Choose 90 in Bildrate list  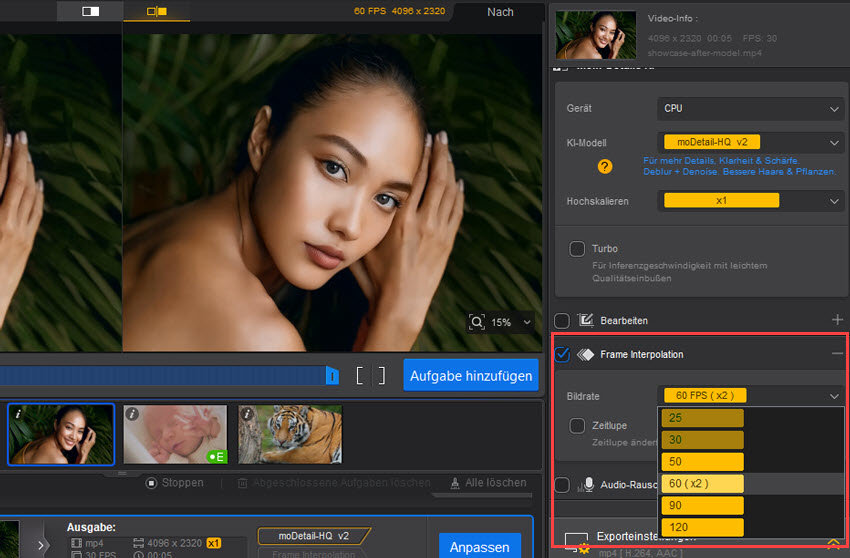click(702, 505)
